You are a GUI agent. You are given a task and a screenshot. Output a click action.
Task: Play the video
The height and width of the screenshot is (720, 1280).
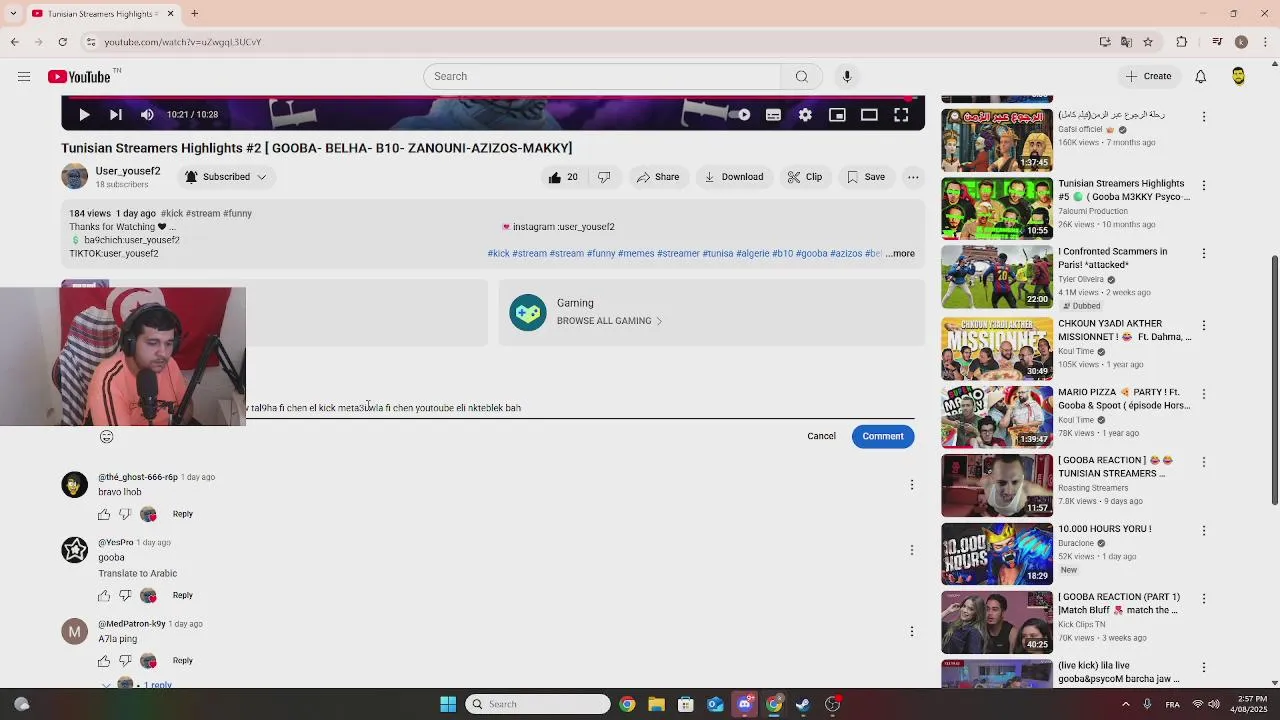[x=84, y=115]
